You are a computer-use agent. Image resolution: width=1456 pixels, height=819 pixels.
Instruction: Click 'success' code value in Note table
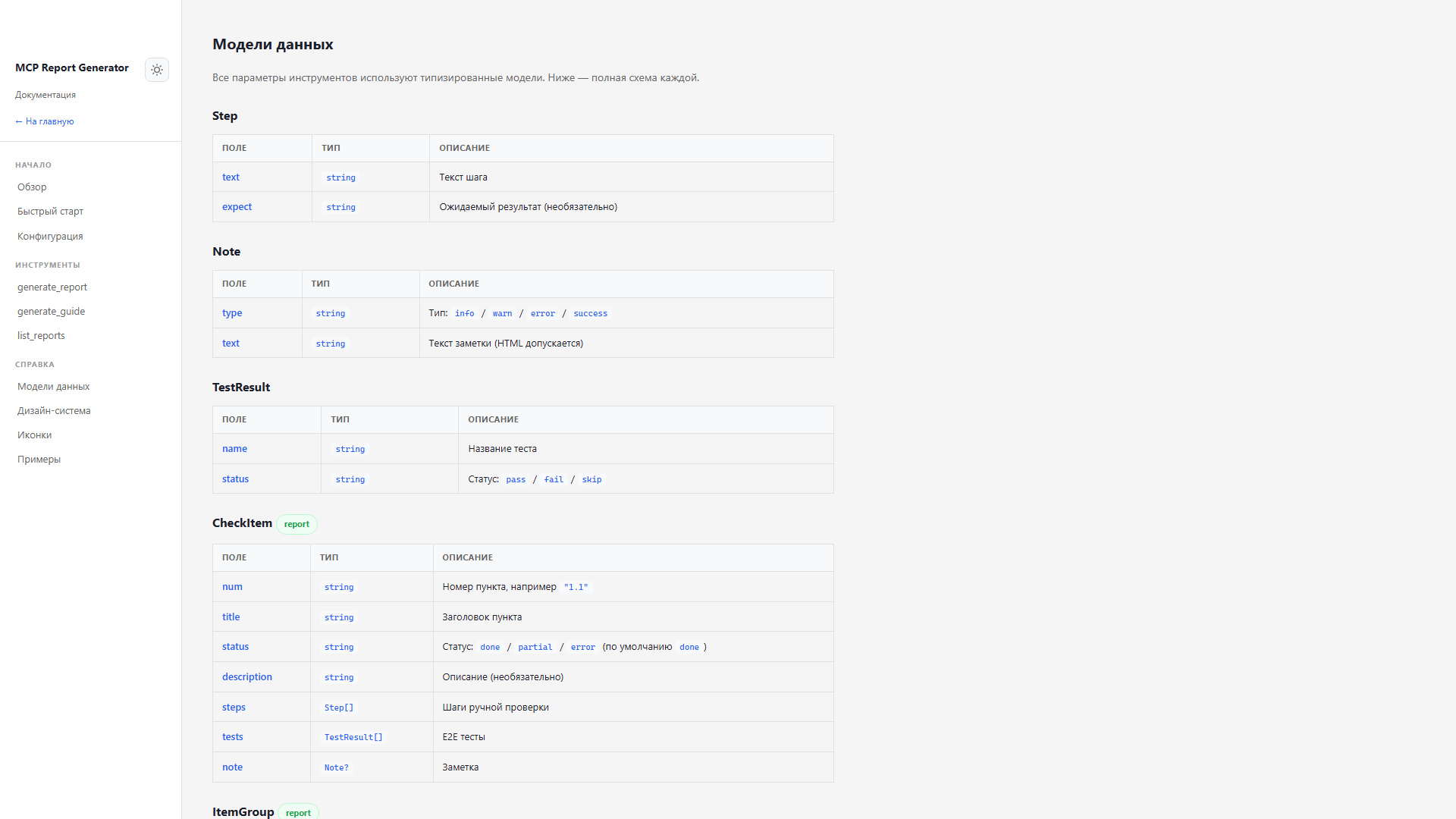(x=590, y=313)
